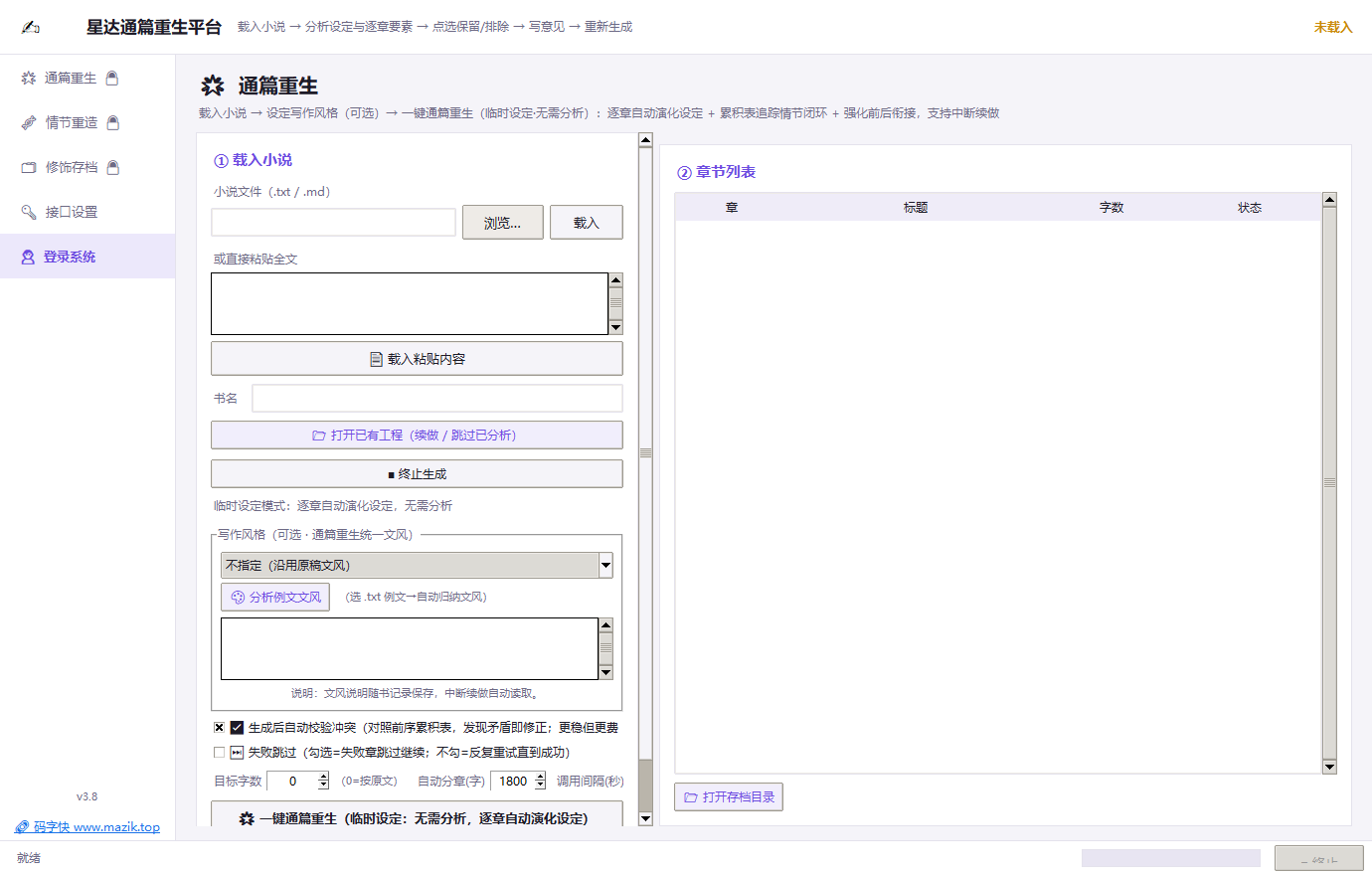Image resolution: width=1372 pixels, height=875 pixels.
Task: Click 打开已有工程 (续做 / 跳过已分析)
Action: (417, 436)
